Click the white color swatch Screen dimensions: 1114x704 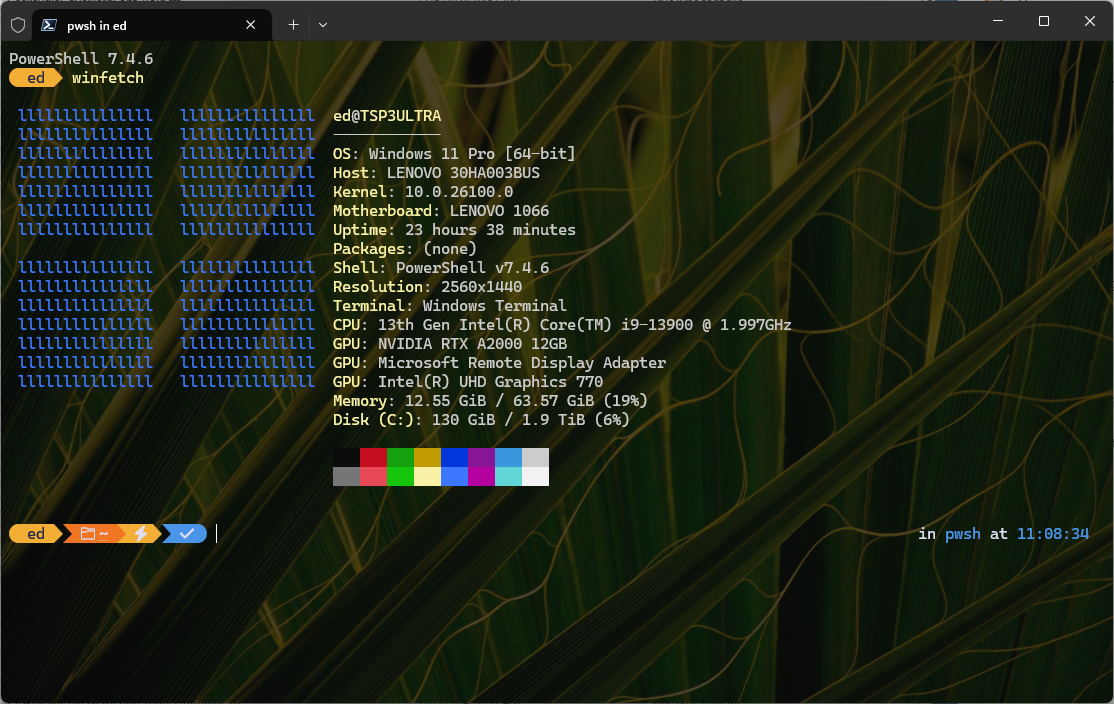tap(535, 476)
